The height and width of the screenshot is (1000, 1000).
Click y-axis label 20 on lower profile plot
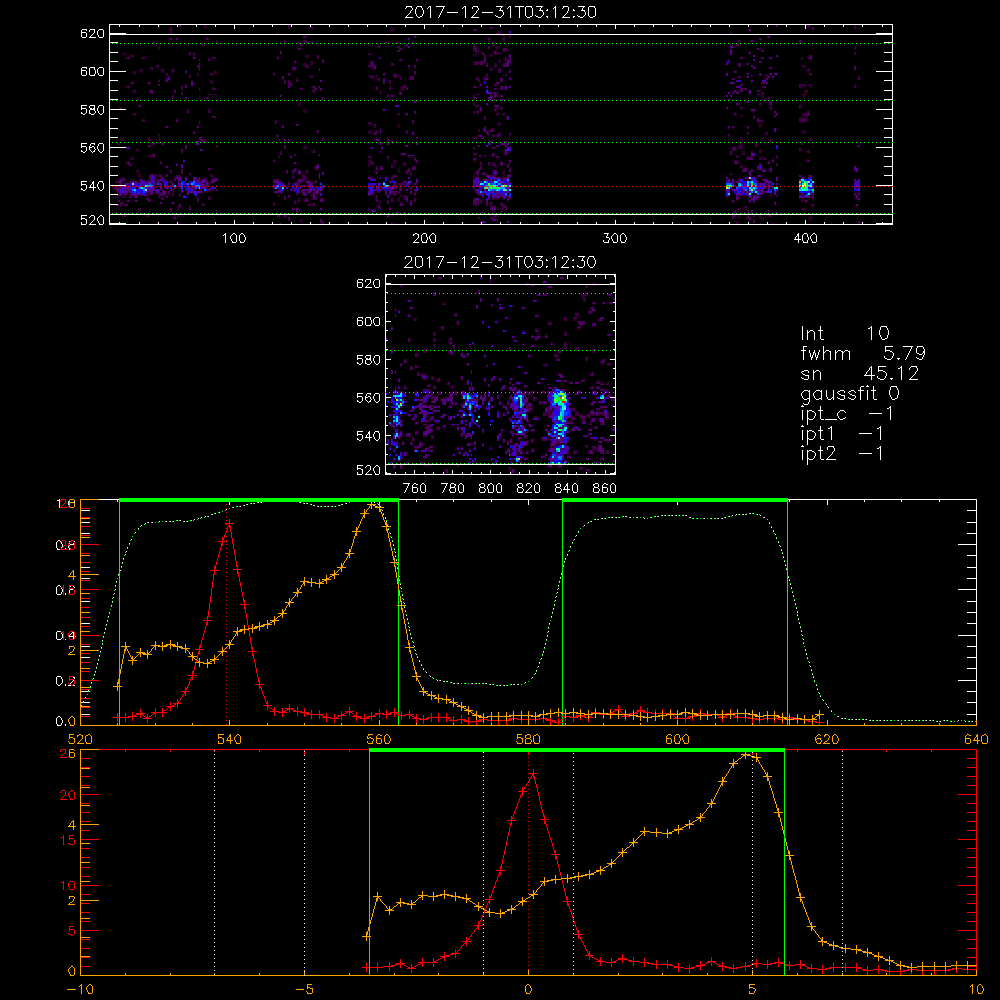[x=68, y=796]
